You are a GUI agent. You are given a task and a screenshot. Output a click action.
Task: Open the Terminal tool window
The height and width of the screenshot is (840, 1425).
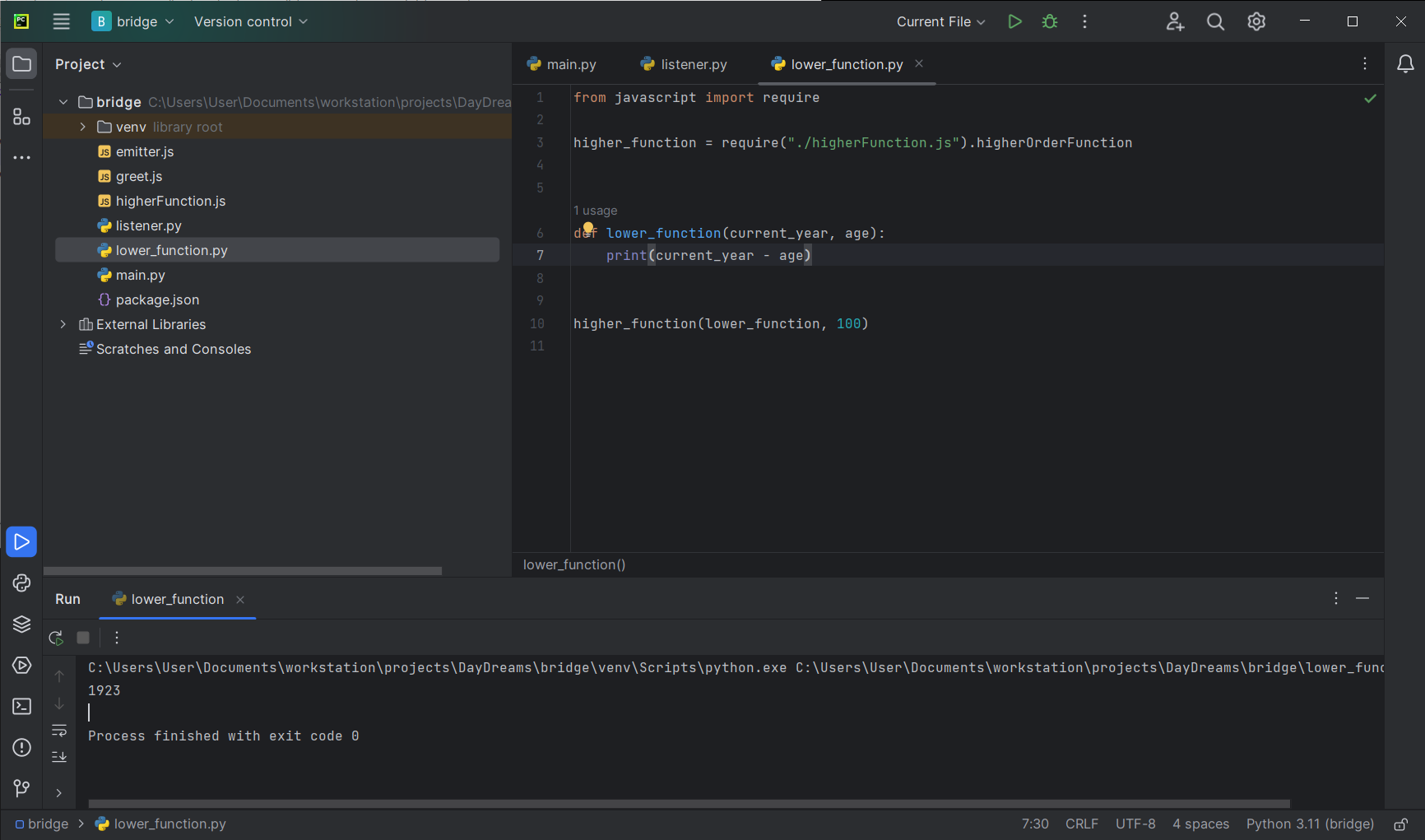pyautogui.click(x=21, y=707)
